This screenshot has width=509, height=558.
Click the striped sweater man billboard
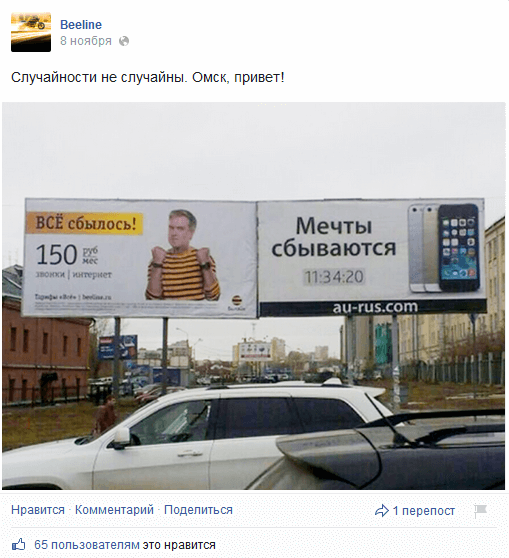point(140,258)
